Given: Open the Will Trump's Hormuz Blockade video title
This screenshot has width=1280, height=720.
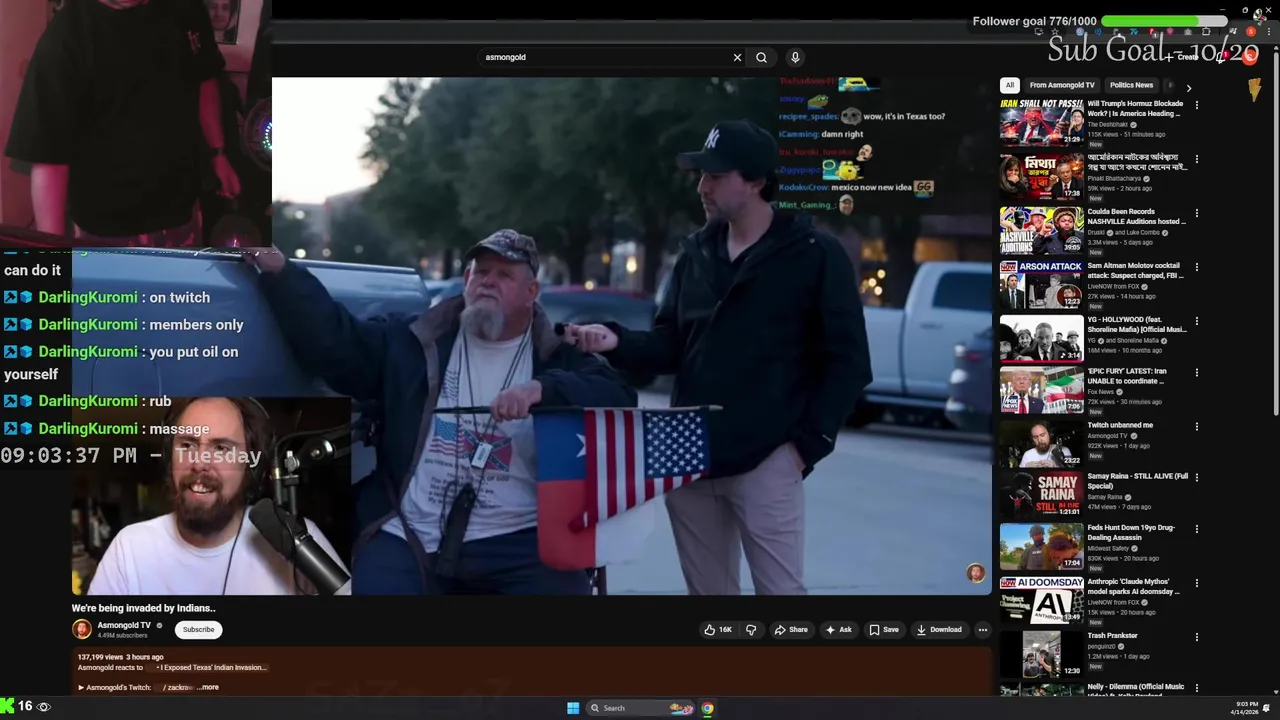Looking at the screenshot, I should click(x=1135, y=108).
